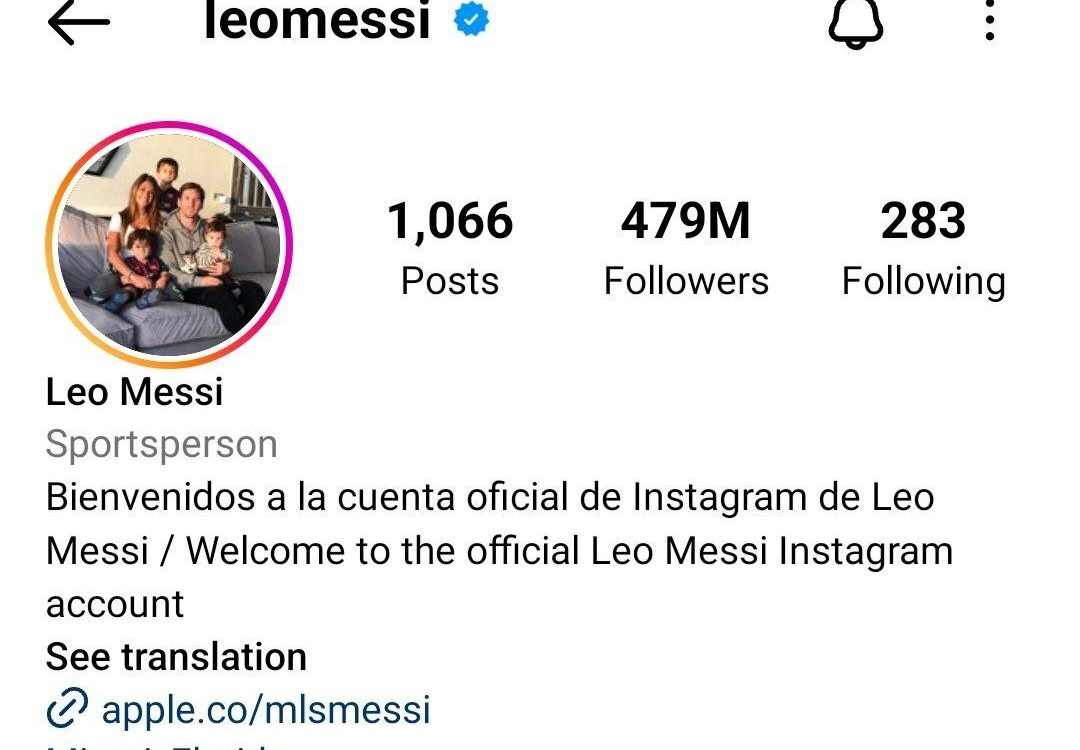The width and height of the screenshot is (1080, 750).
Task: Tap the Sportsperson category label
Action: 162,445
